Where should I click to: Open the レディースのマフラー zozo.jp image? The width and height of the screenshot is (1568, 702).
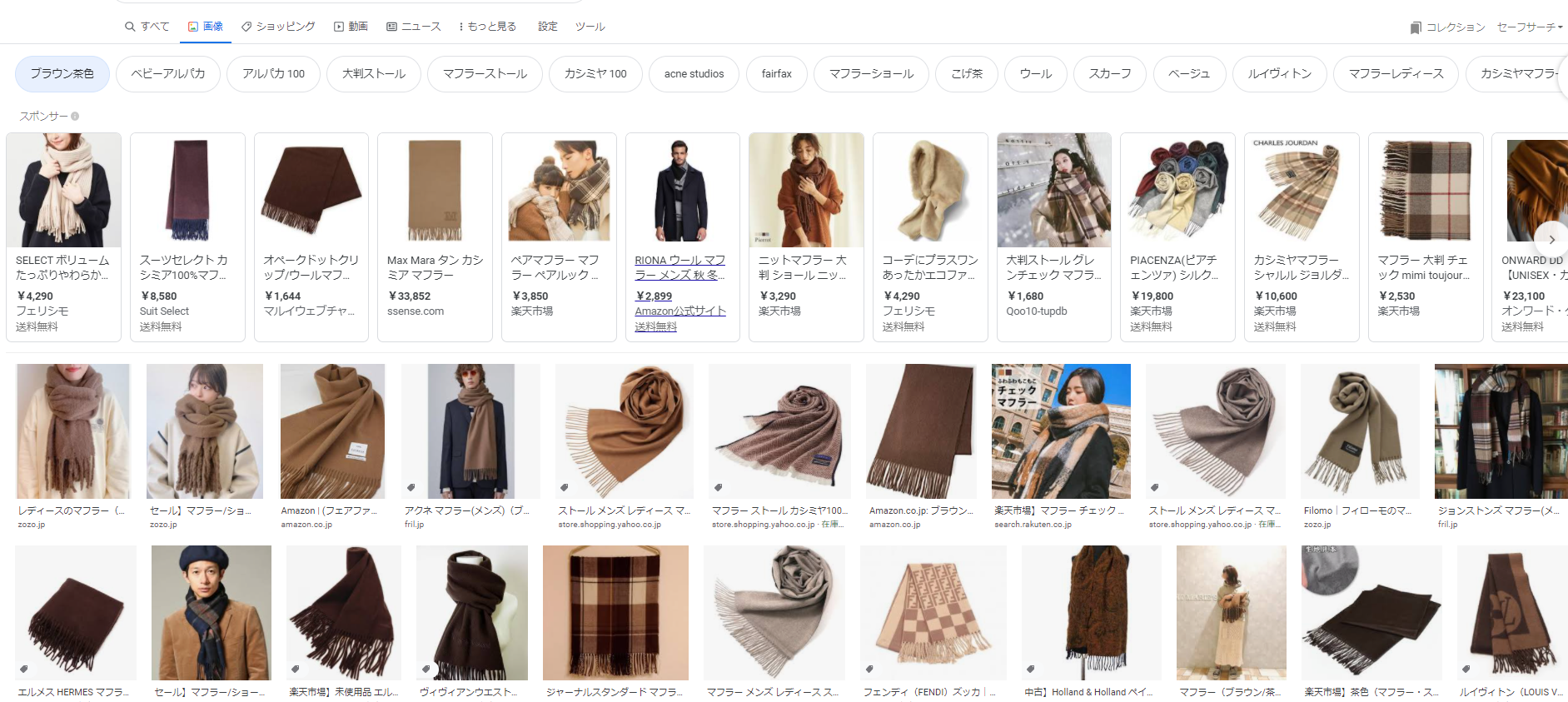pos(73,431)
